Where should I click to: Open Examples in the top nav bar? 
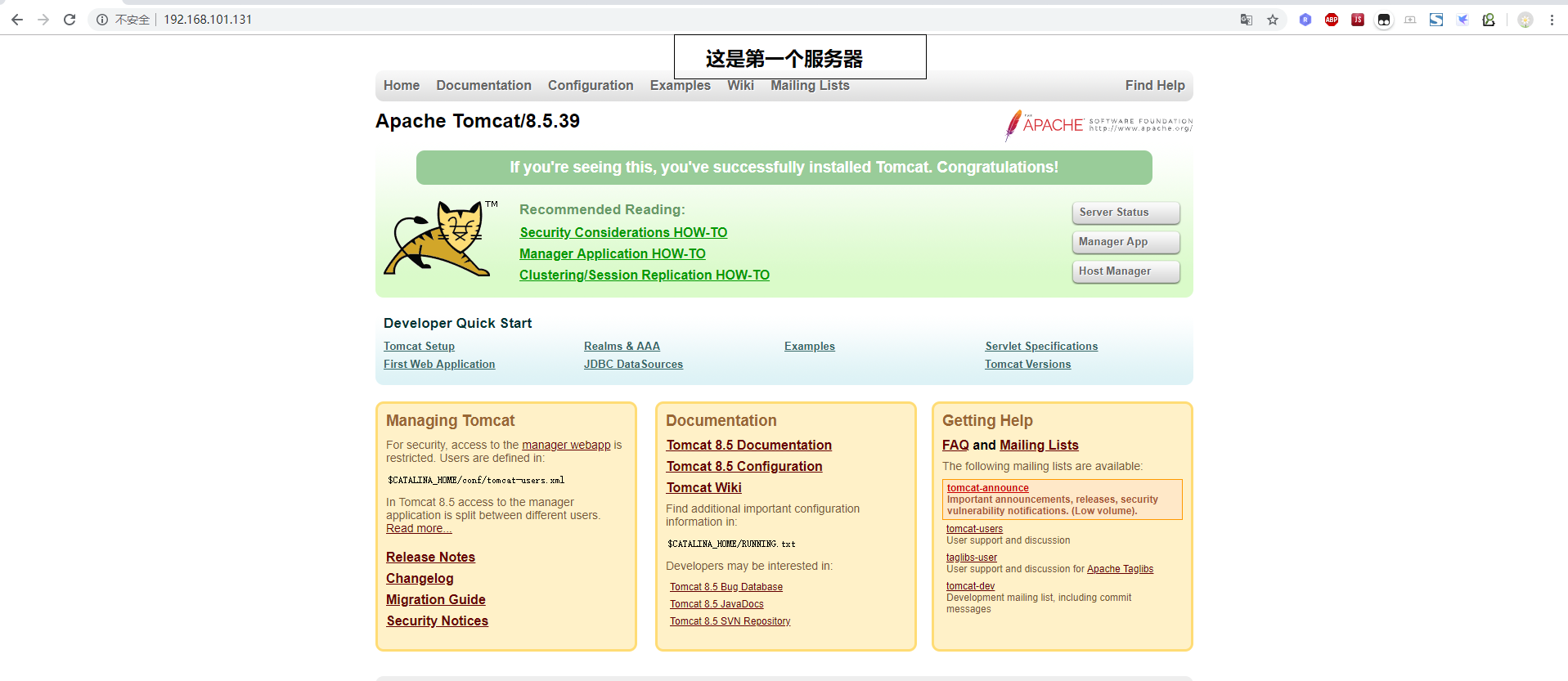click(681, 85)
